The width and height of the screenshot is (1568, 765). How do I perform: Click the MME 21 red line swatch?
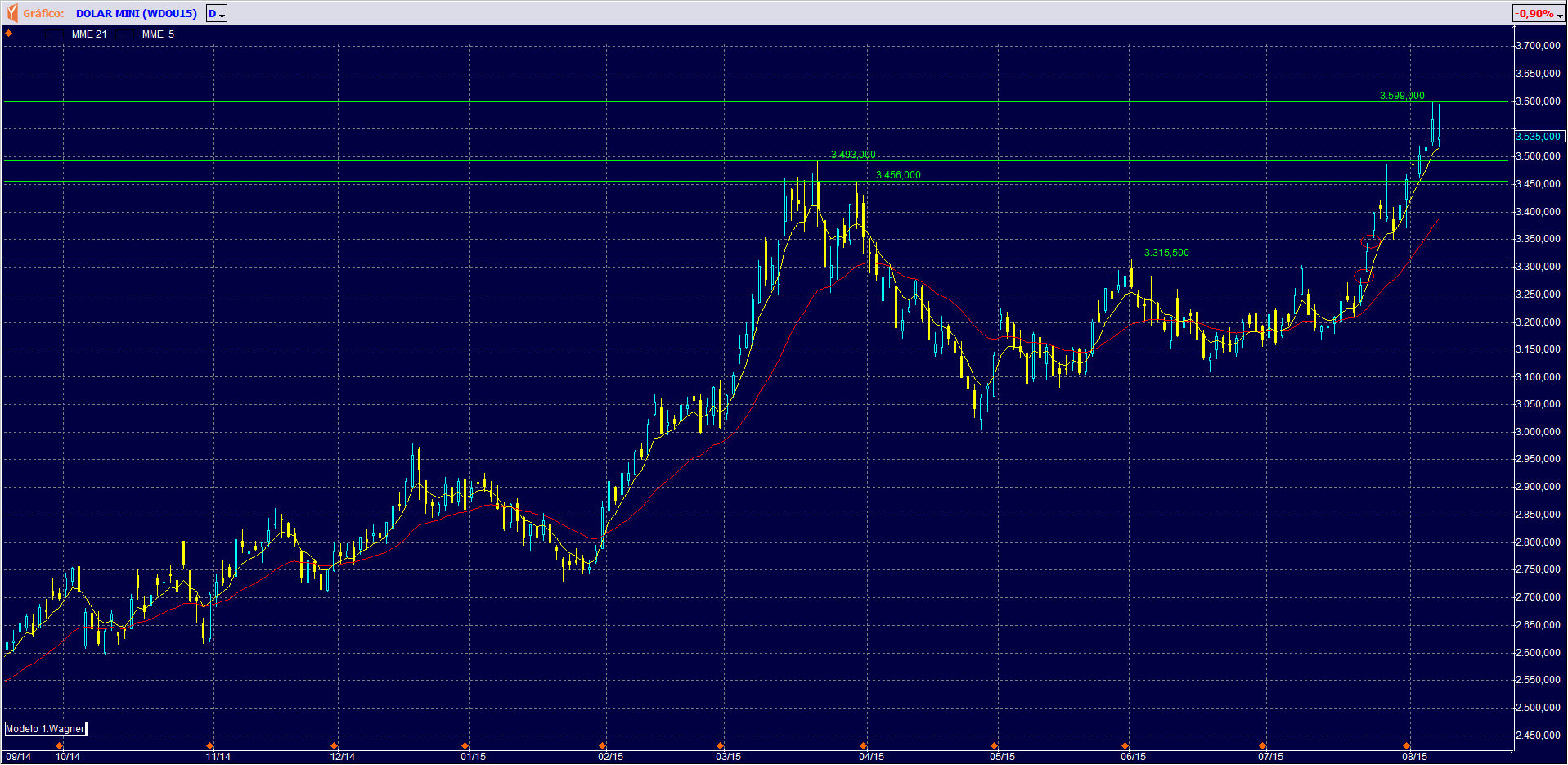click(x=55, y=34)
